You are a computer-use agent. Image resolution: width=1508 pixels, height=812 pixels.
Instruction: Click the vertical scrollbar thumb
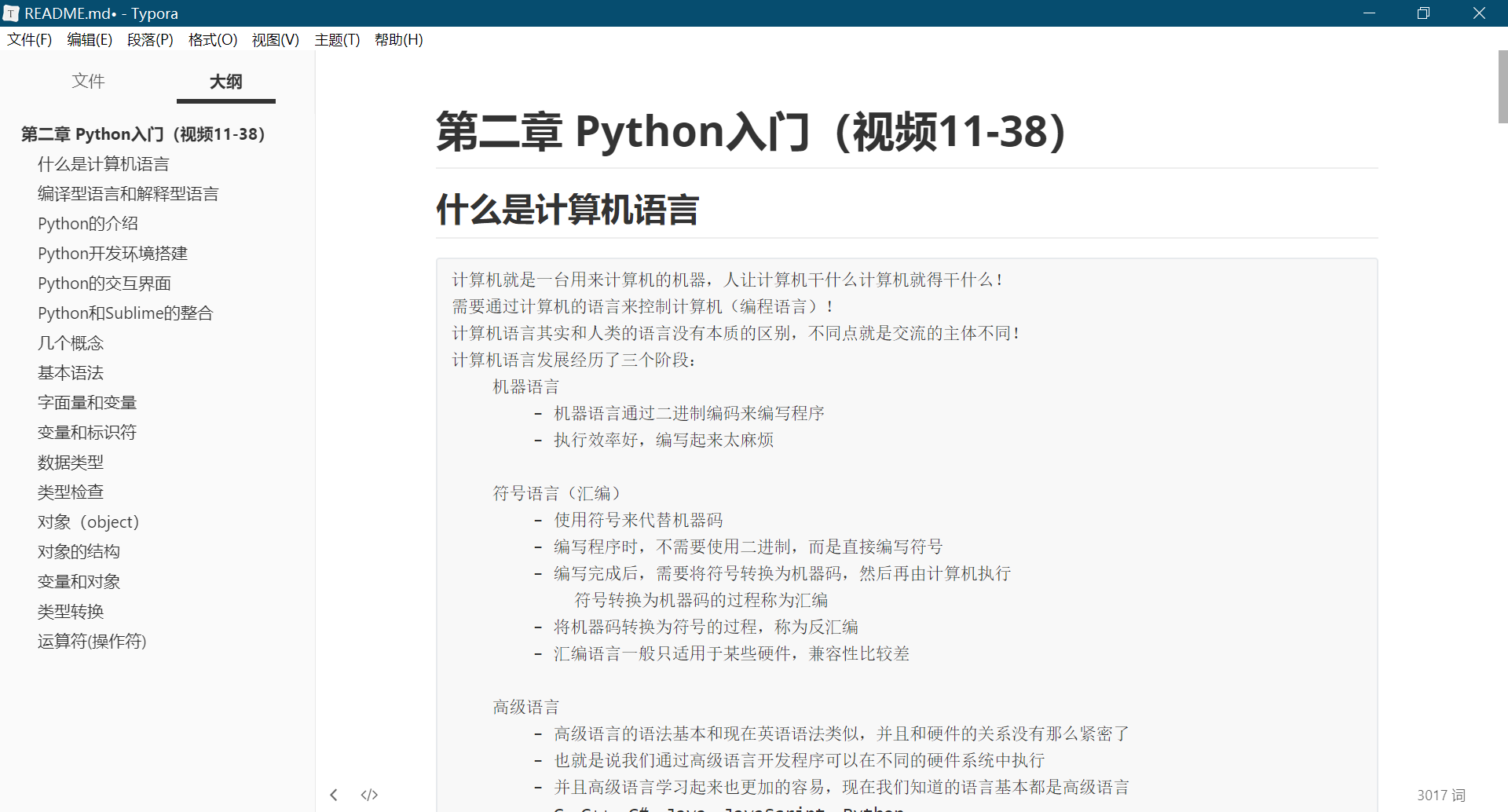coord(1503,86)
